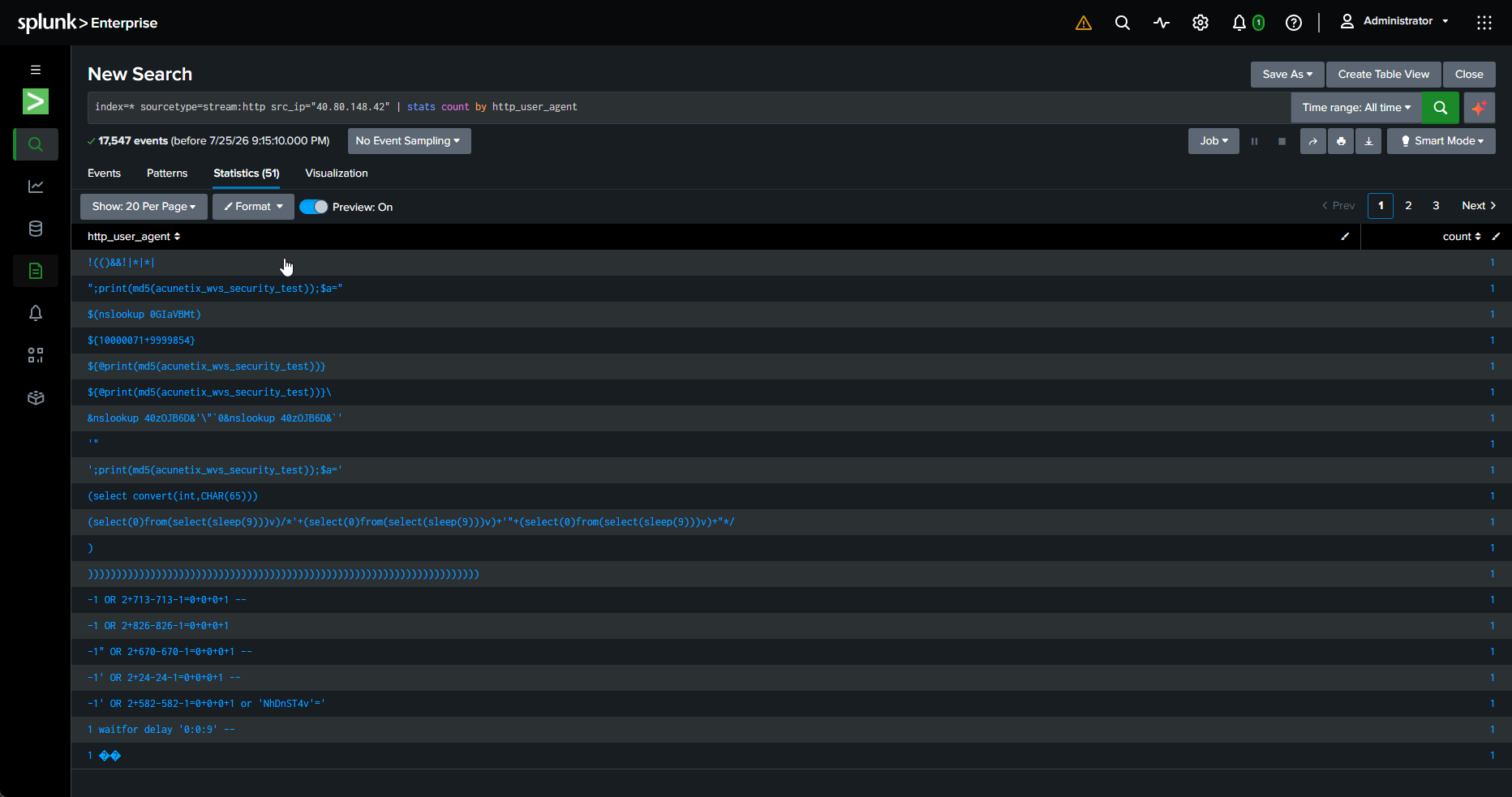
Task: Open the datasets database icon in sidebar
Action: [36, 229]
